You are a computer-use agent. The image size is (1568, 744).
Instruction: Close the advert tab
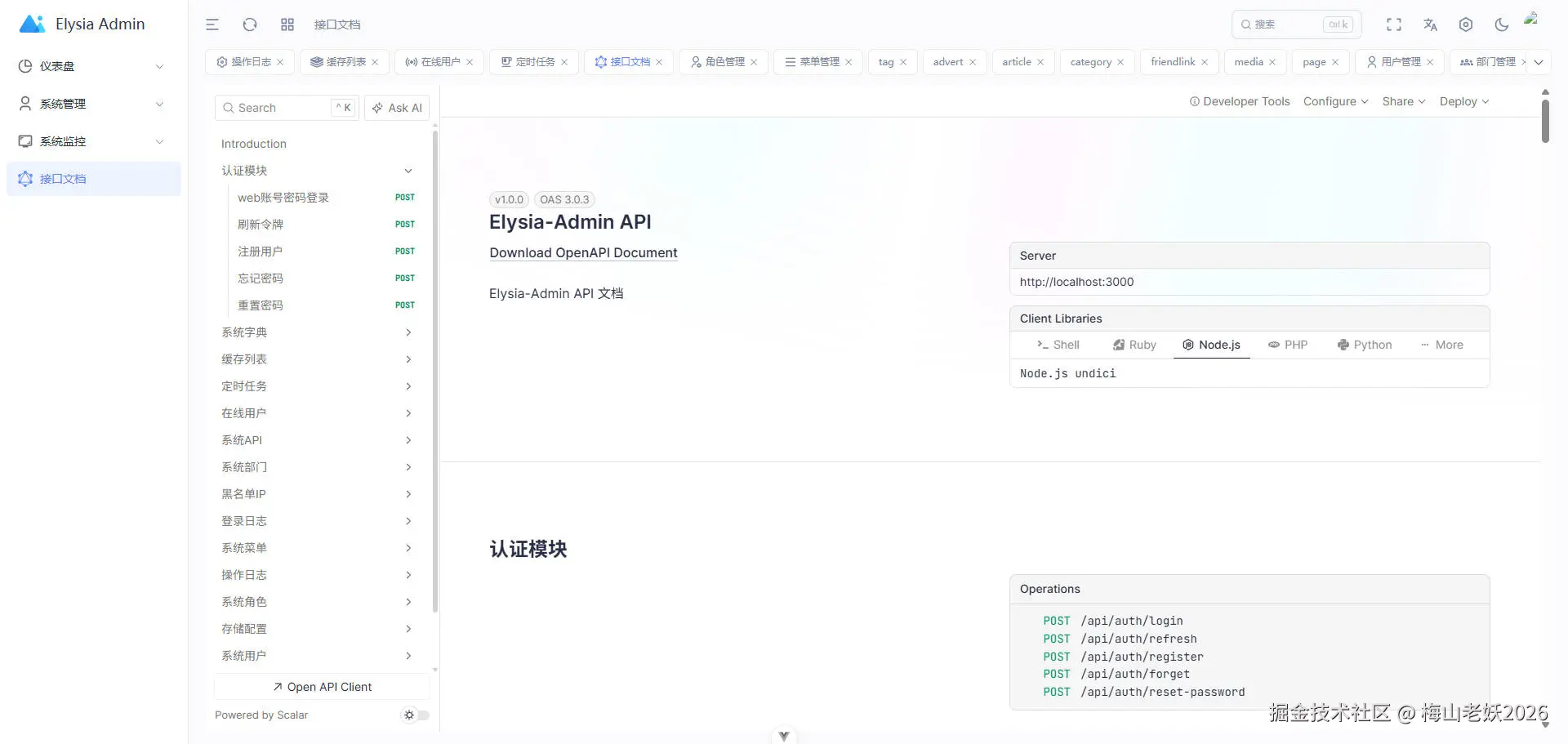[x=973, y=62]
